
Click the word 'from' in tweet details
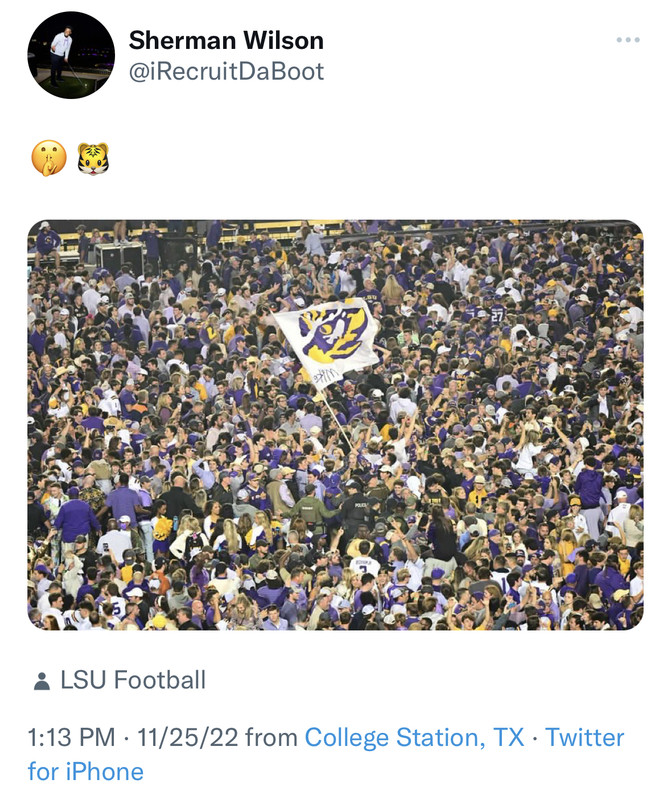pyautogui.click(x=271, y=738)
